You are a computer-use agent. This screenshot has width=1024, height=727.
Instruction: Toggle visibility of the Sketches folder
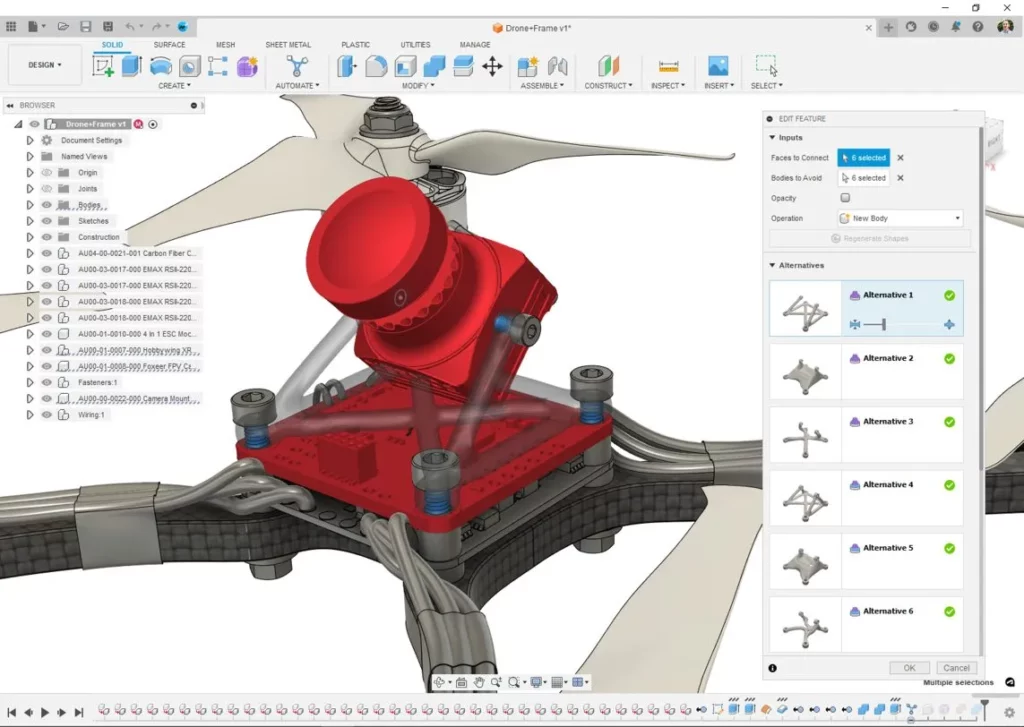[46, 221]
